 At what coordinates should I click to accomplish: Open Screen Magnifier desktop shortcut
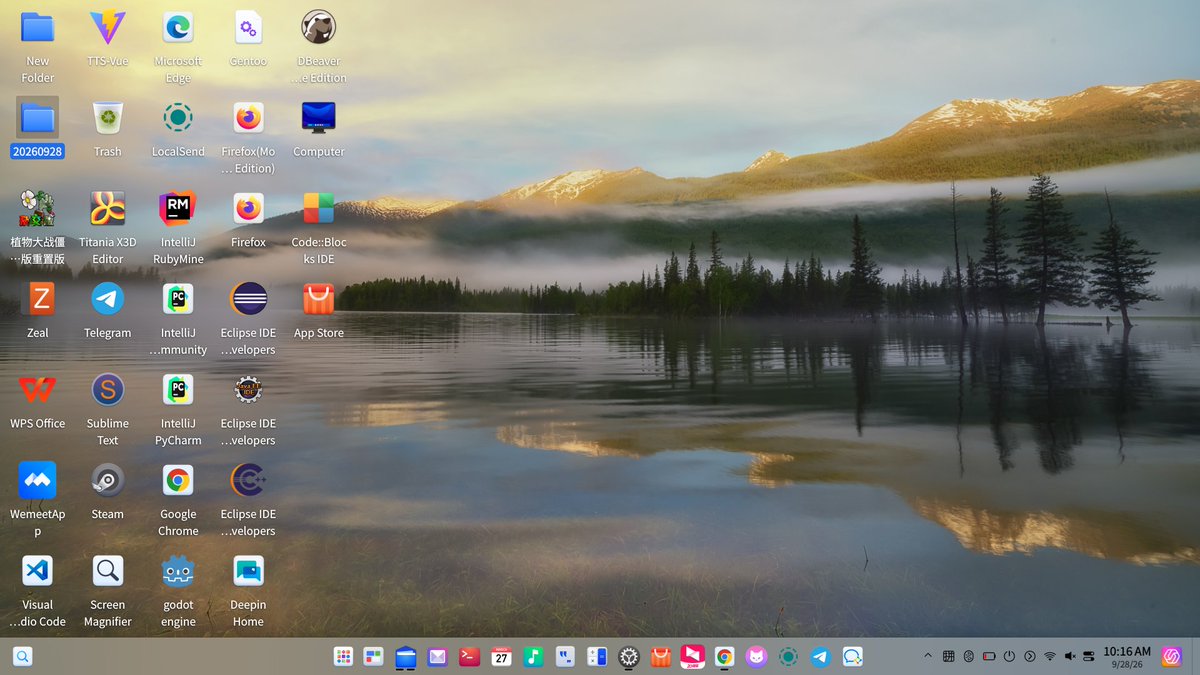pos(108,571)
